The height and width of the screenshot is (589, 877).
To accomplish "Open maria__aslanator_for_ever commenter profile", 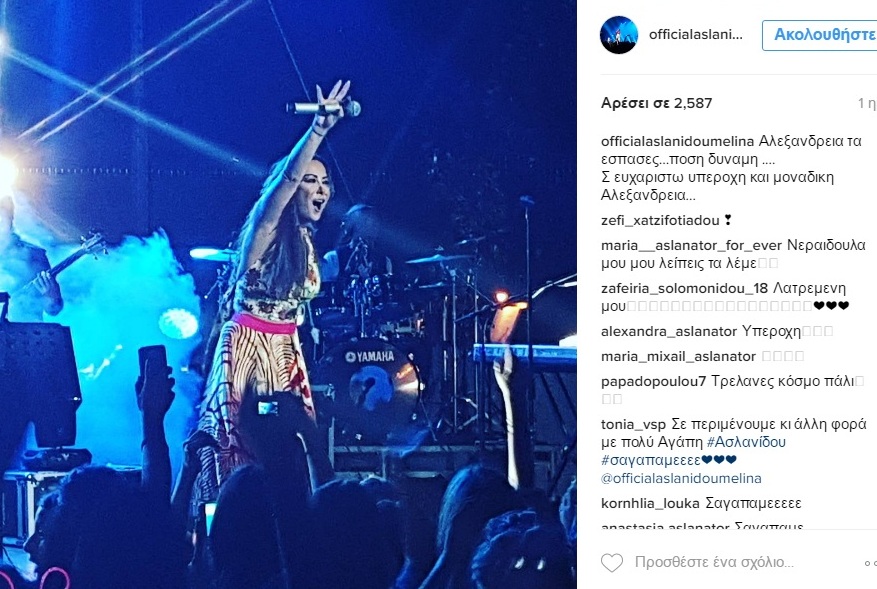I will (x=691, y=245).
